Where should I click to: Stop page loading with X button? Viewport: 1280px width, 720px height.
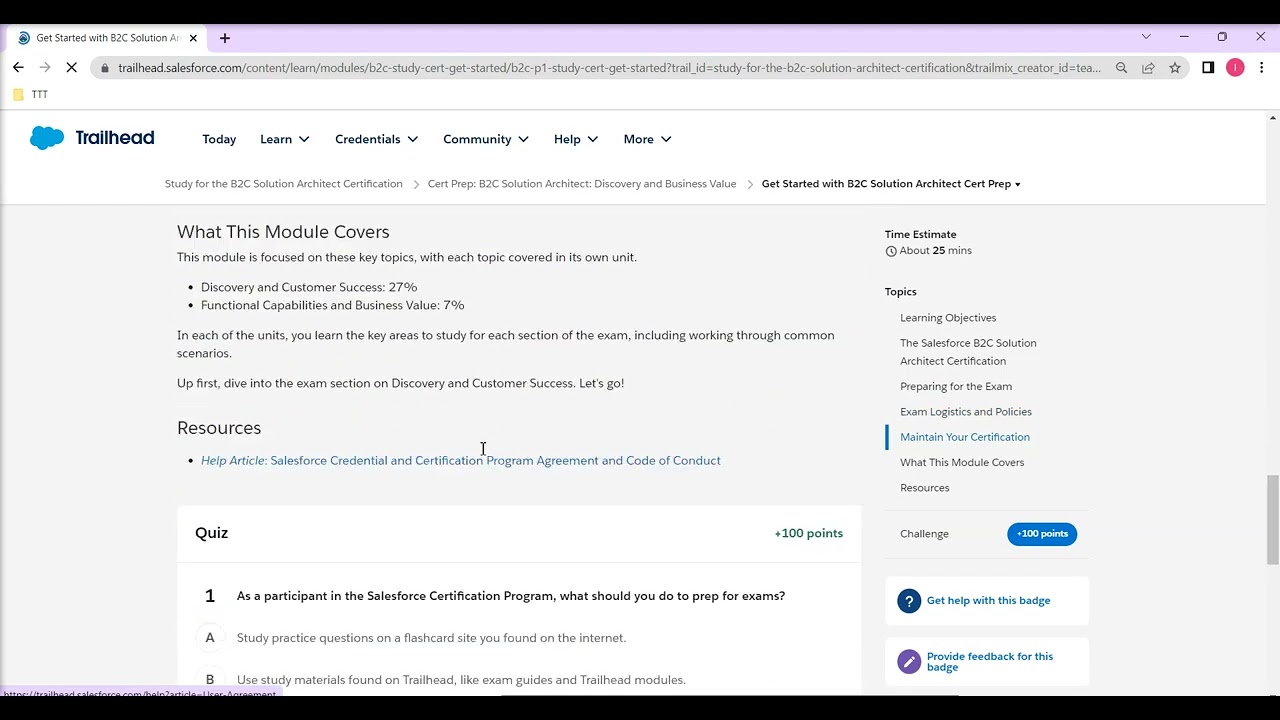72,67
